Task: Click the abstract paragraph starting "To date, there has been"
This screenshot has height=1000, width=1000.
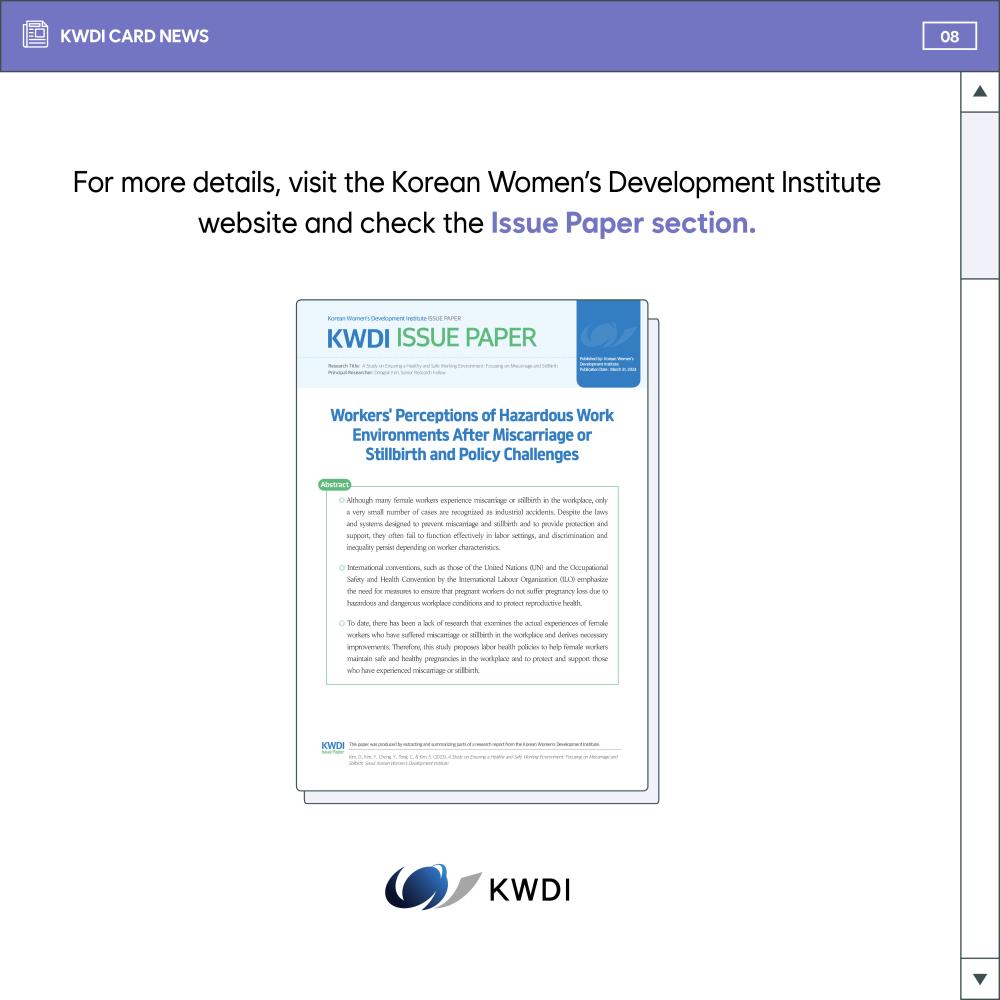Action: (x=476, y=647)
